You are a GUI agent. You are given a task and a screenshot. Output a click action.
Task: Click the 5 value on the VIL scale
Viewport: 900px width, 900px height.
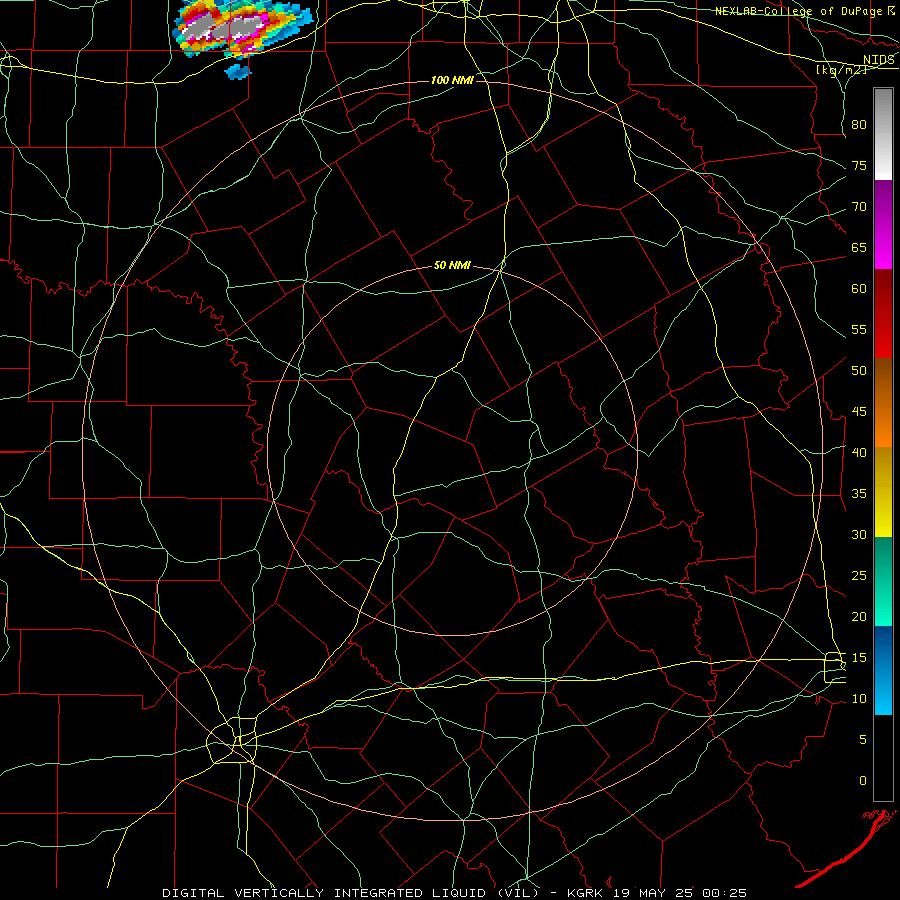863,739
